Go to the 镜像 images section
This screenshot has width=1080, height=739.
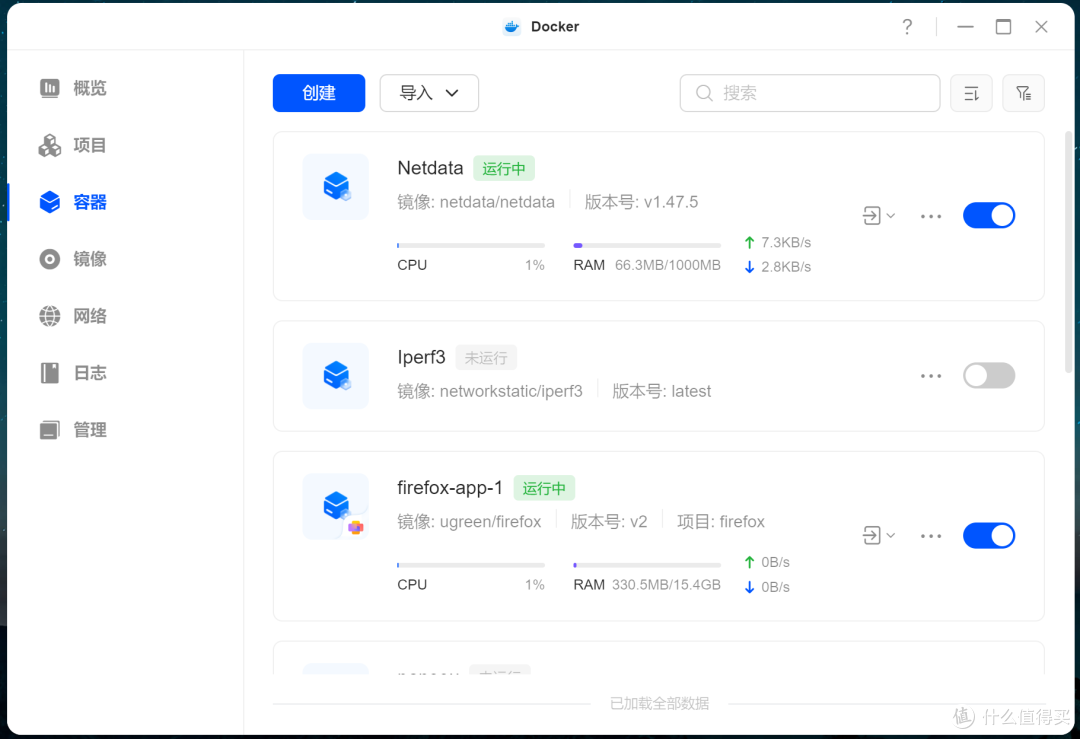click(72, 259)
